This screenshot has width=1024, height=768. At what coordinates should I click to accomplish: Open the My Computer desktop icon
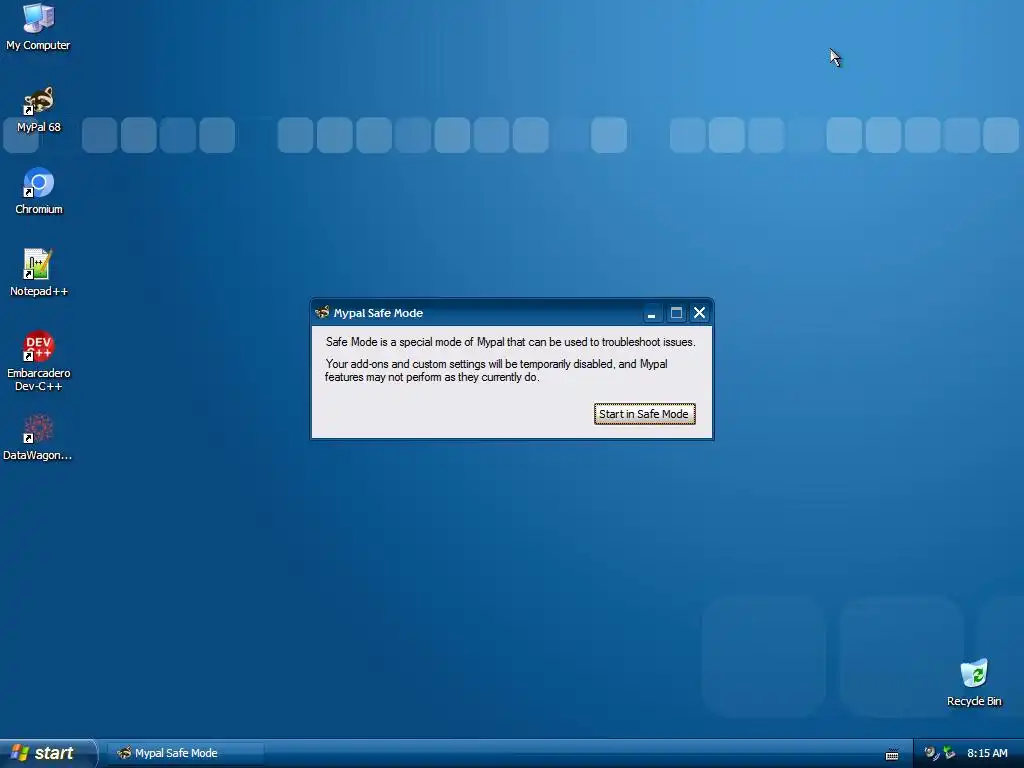[x=38, y=26]
